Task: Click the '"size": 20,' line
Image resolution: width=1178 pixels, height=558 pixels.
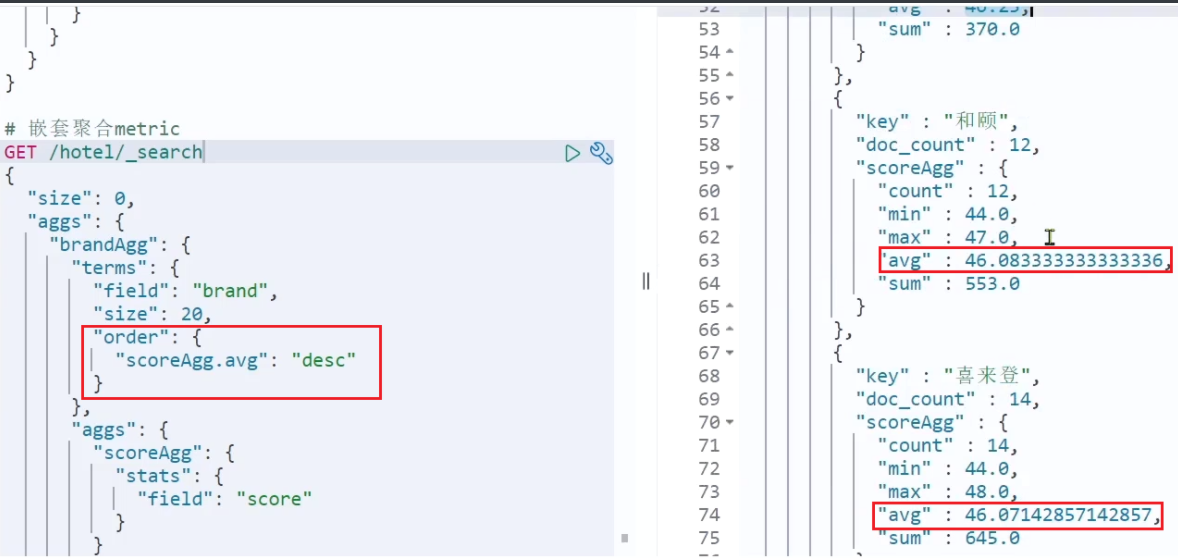Action: point(153,315)
